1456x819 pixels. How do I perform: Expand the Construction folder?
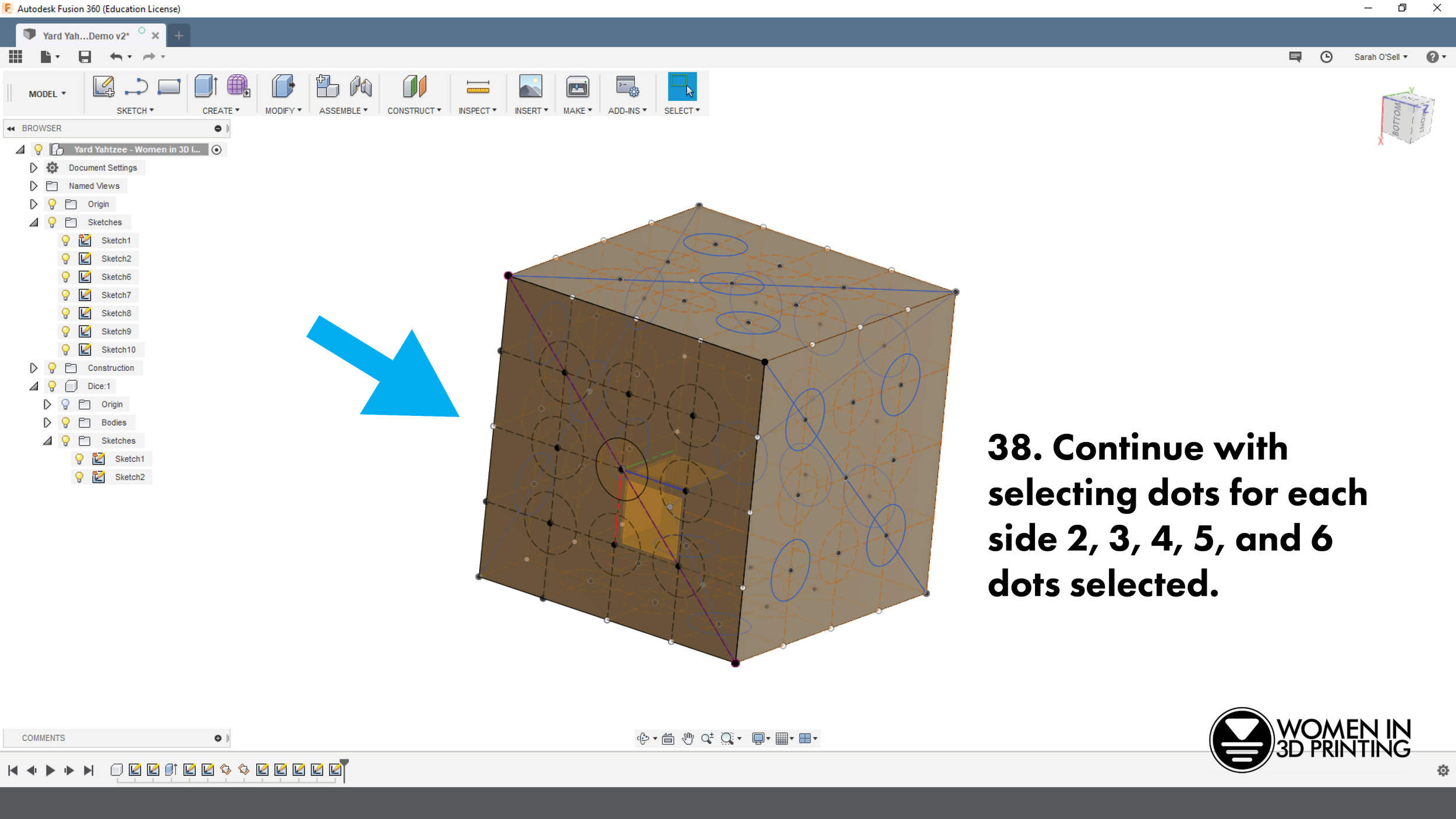[34, 368]
